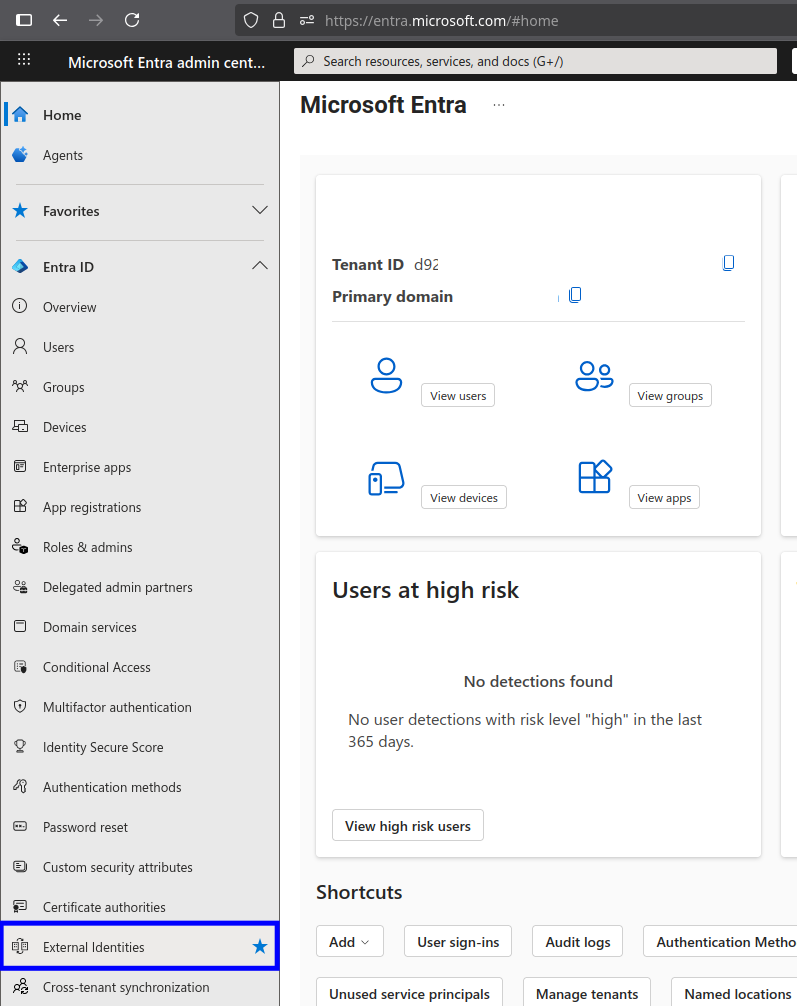
Task: Click the Roles & admins icon
Action: [x=20, y=547]
